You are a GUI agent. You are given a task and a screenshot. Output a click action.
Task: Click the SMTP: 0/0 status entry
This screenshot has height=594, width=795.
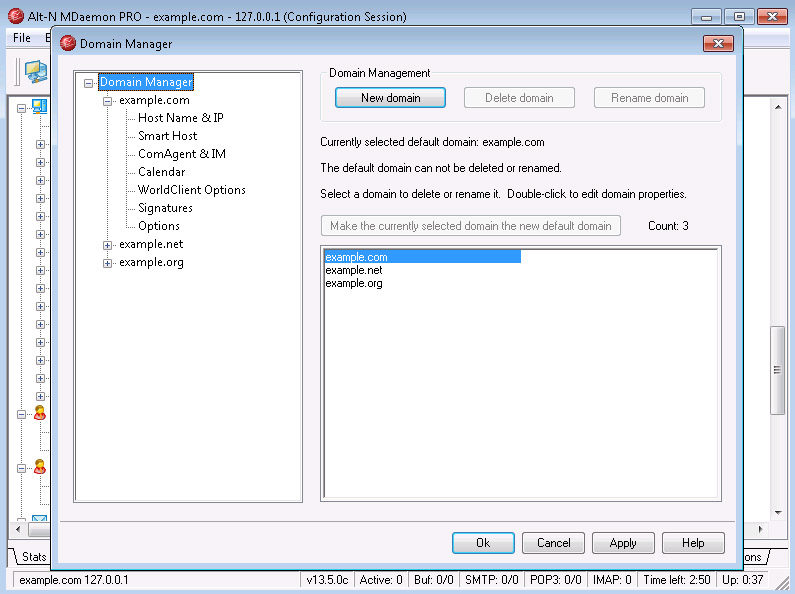(491, 580)
